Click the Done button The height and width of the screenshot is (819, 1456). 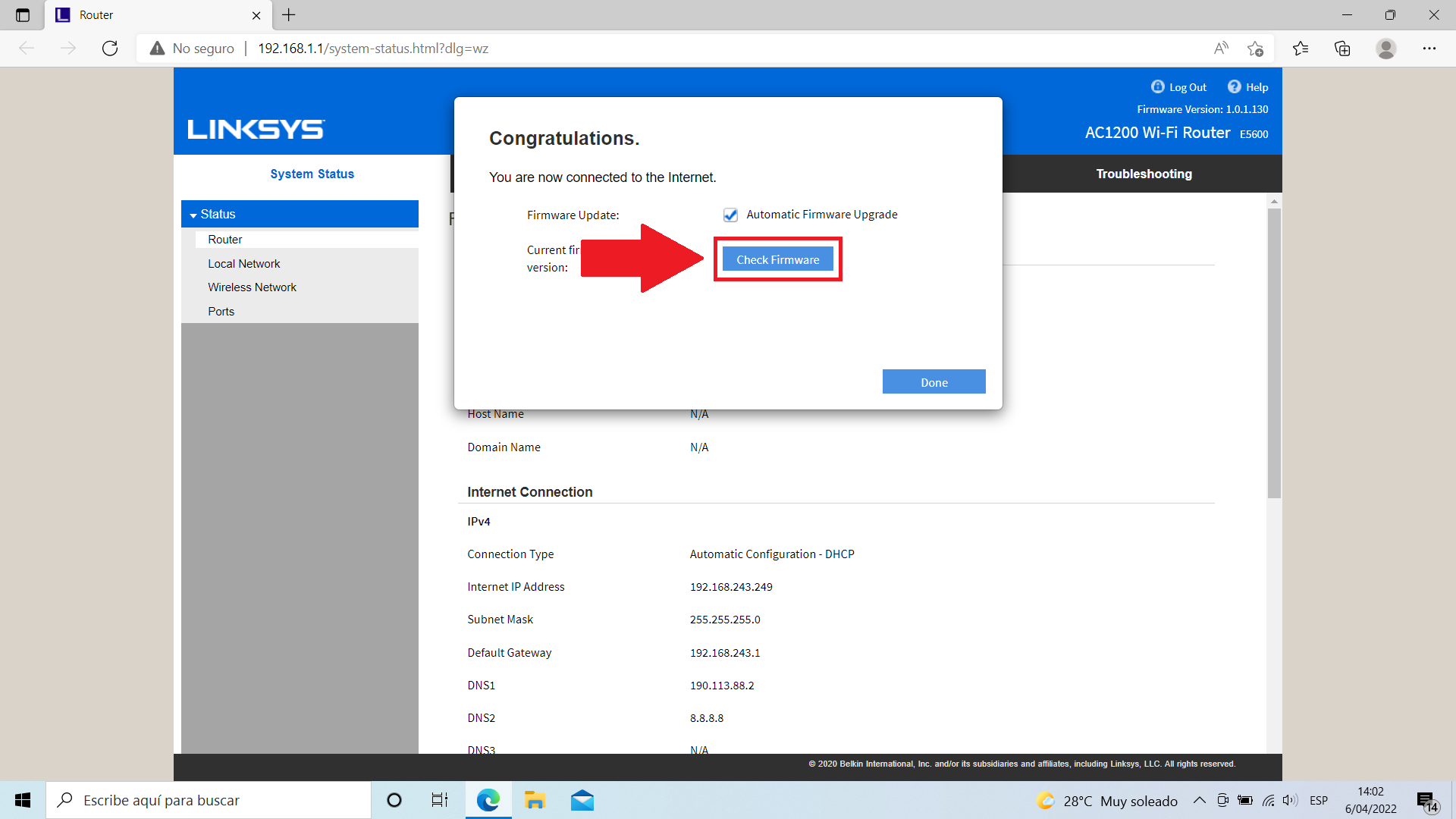(x=934, y=382)
